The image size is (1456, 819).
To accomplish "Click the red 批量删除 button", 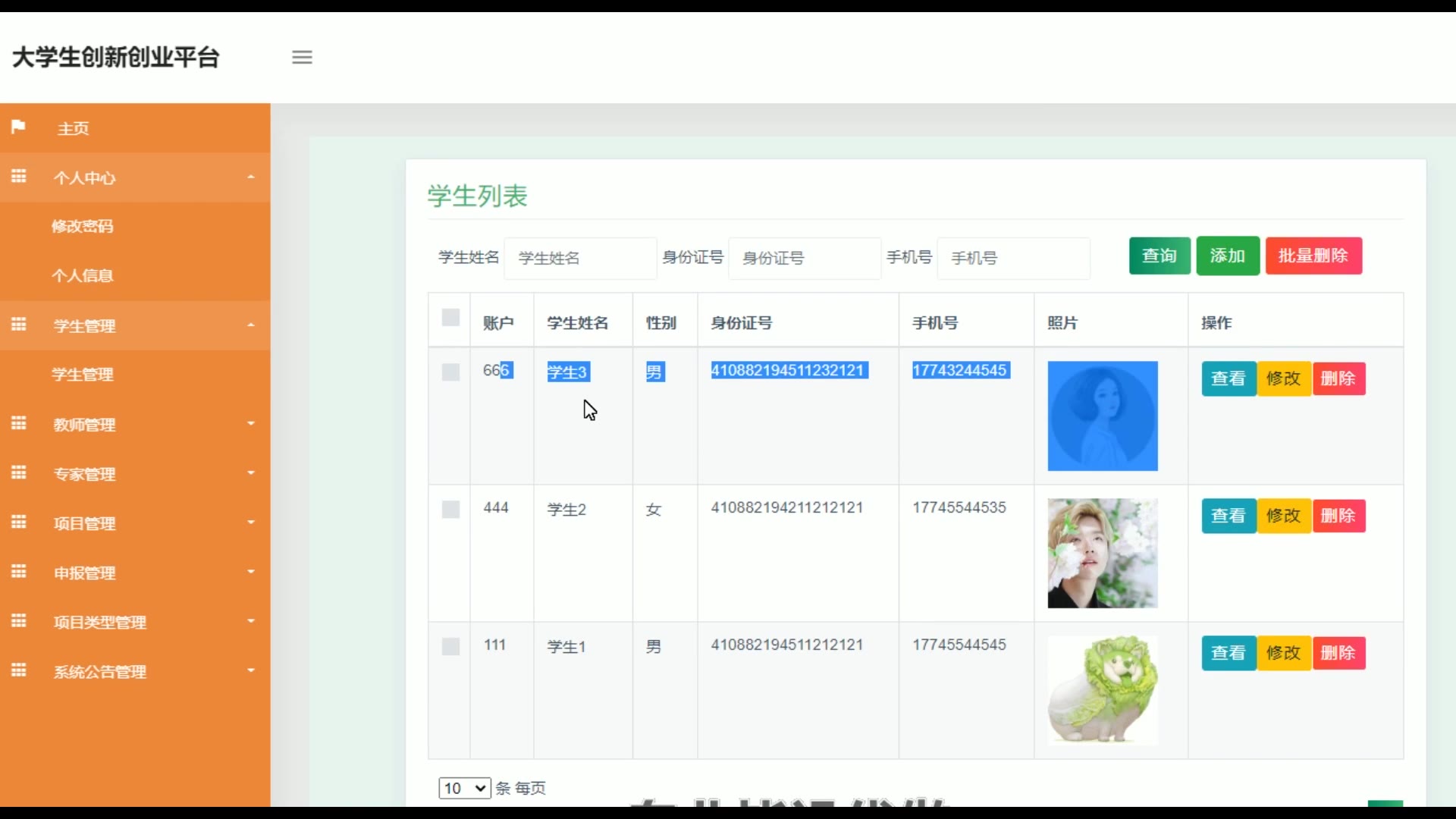I will (1313, 256).
